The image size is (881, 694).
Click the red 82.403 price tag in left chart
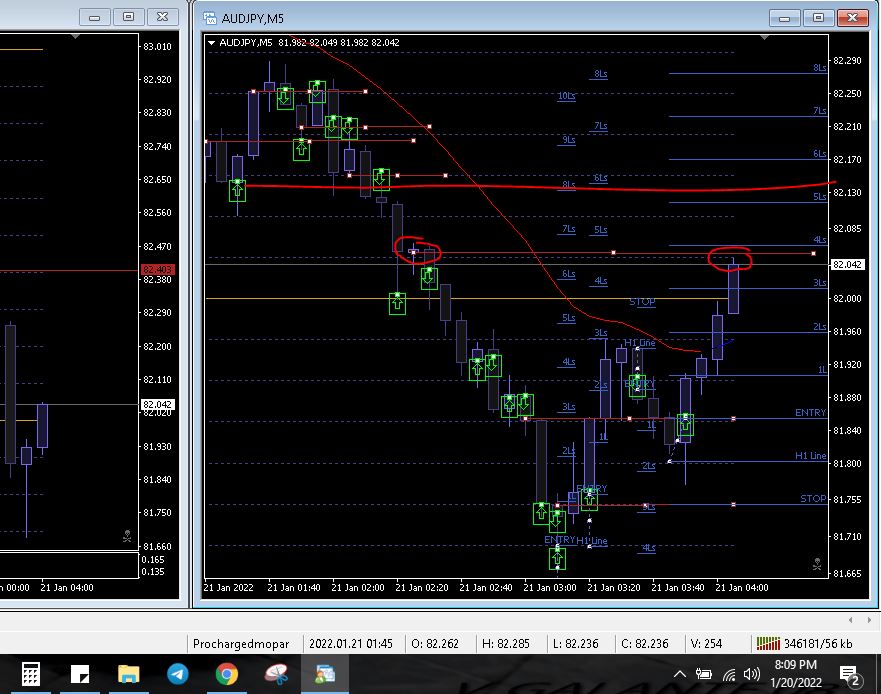tap(158, 270)
